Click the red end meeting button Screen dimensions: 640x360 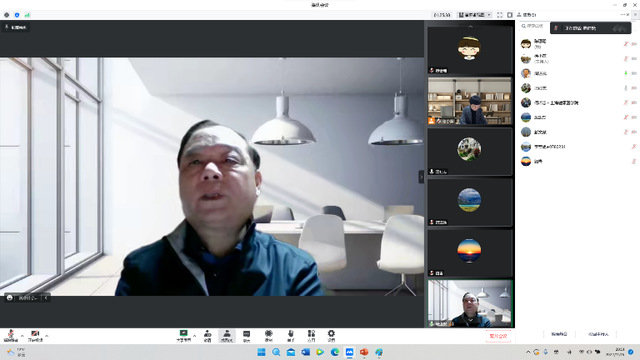click(x=498, y=336)
